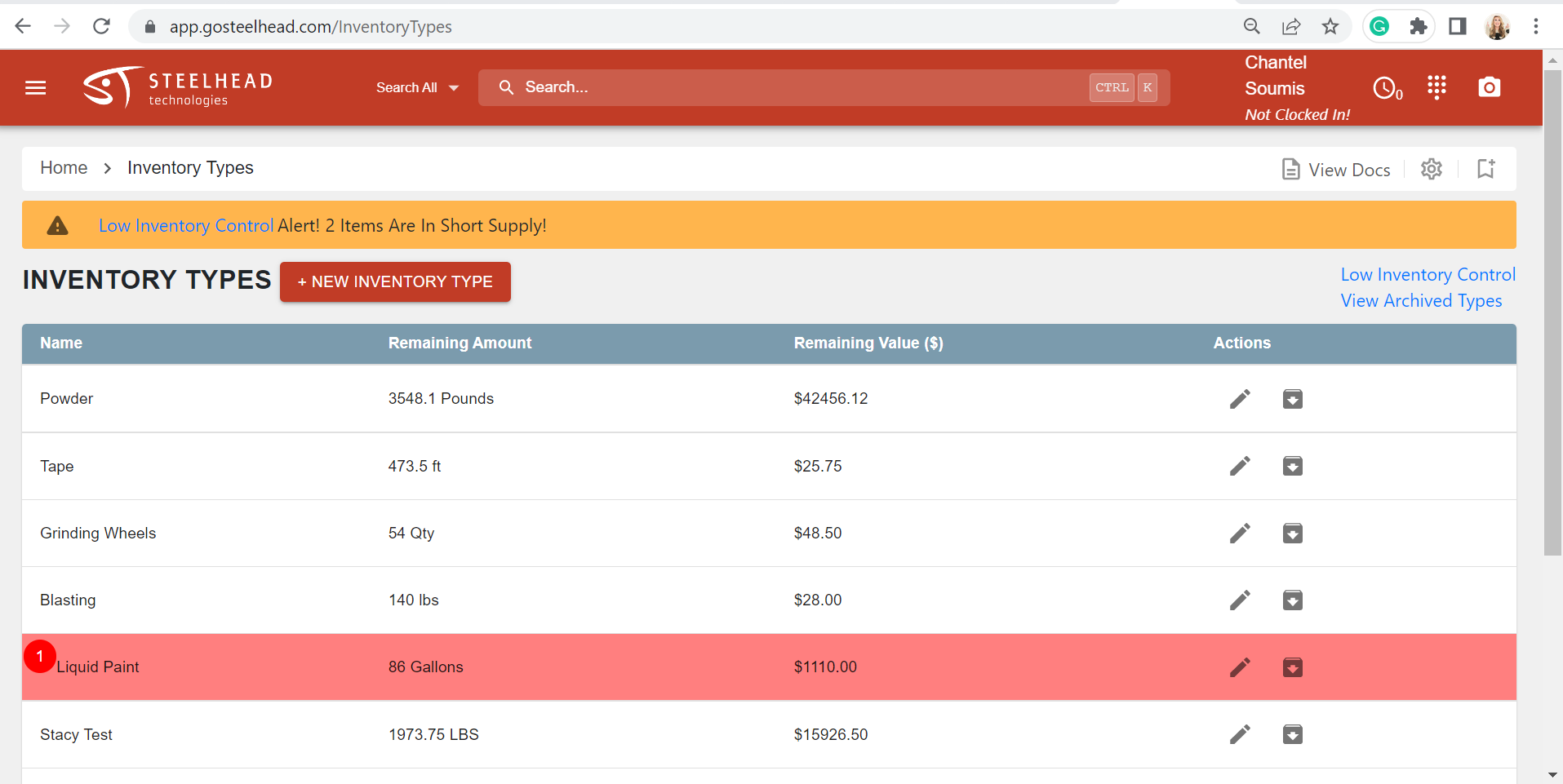Archive the Stacy Test inventory type
This screenshot has height=784, width=1563.
(x=1293, y=734)
